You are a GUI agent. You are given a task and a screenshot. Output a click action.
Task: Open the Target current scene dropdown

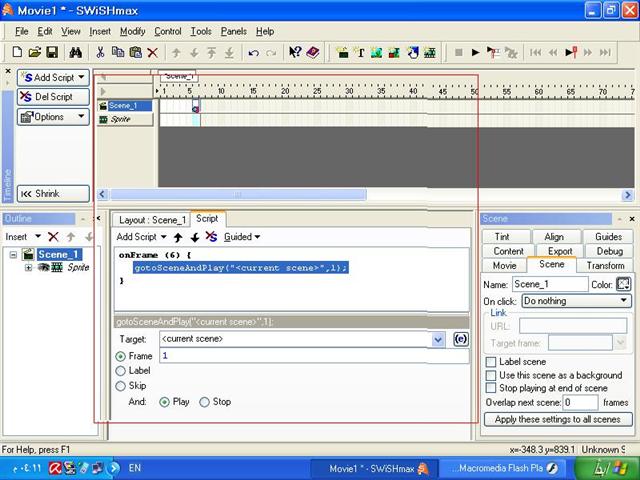coord(438,339)
